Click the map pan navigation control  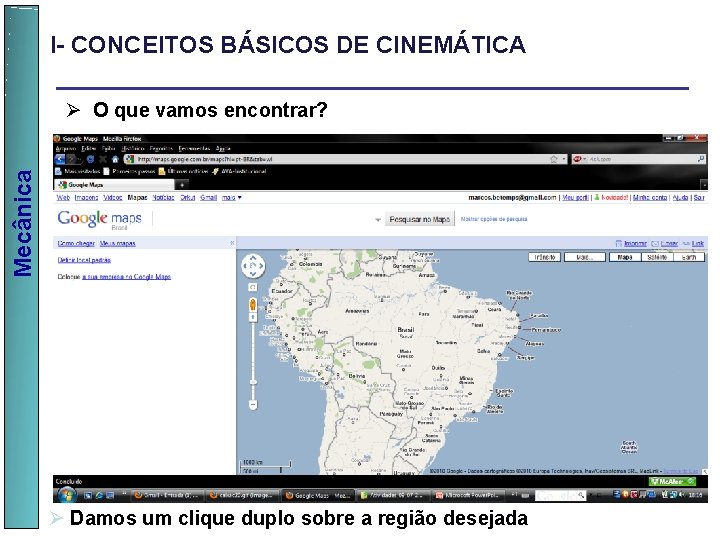pyautogui.click(x=253, y=266)
